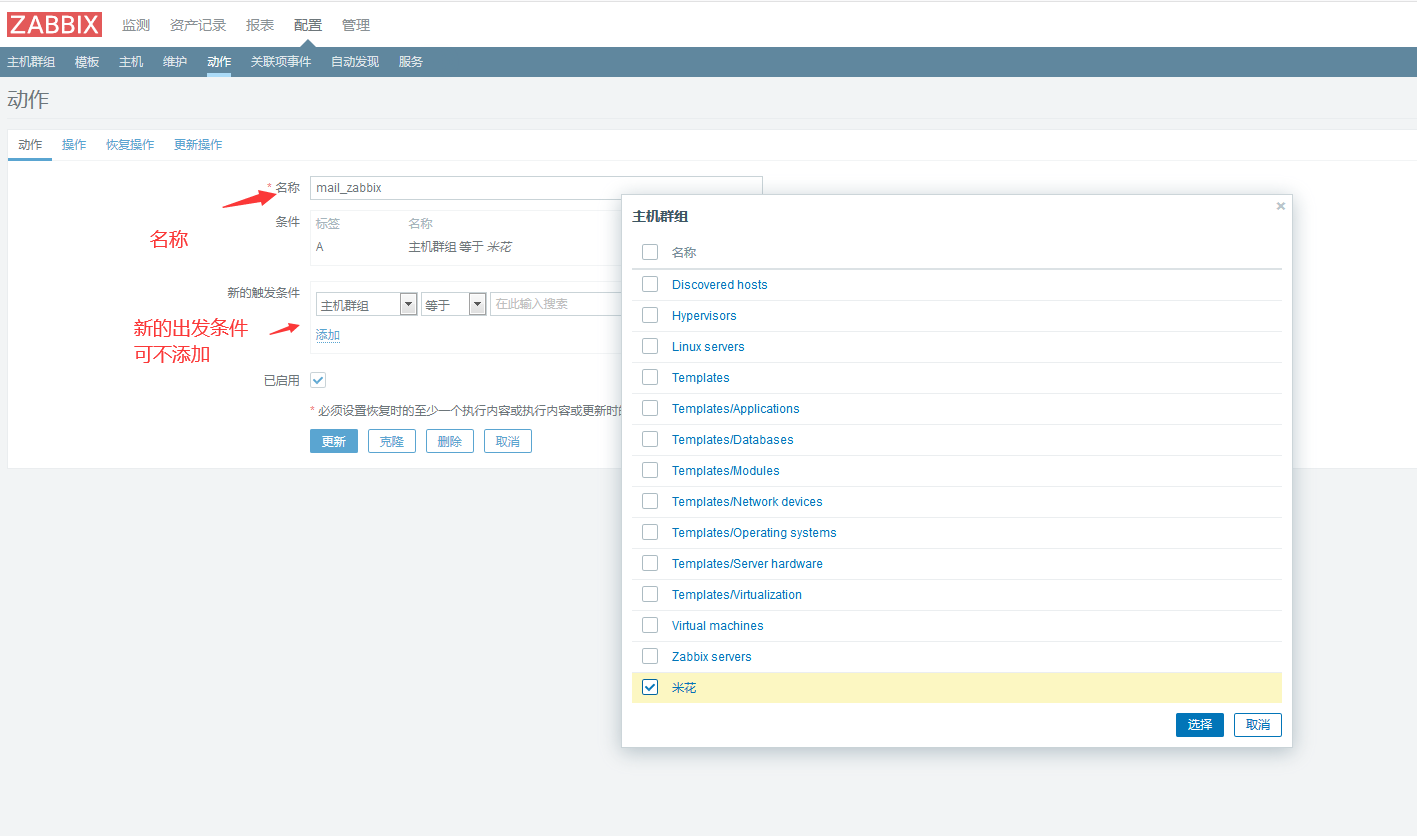Screen dimensions: 1417x836
Task: Toggle the 已启用 enabled checkbox
Action: coord(318,380)
